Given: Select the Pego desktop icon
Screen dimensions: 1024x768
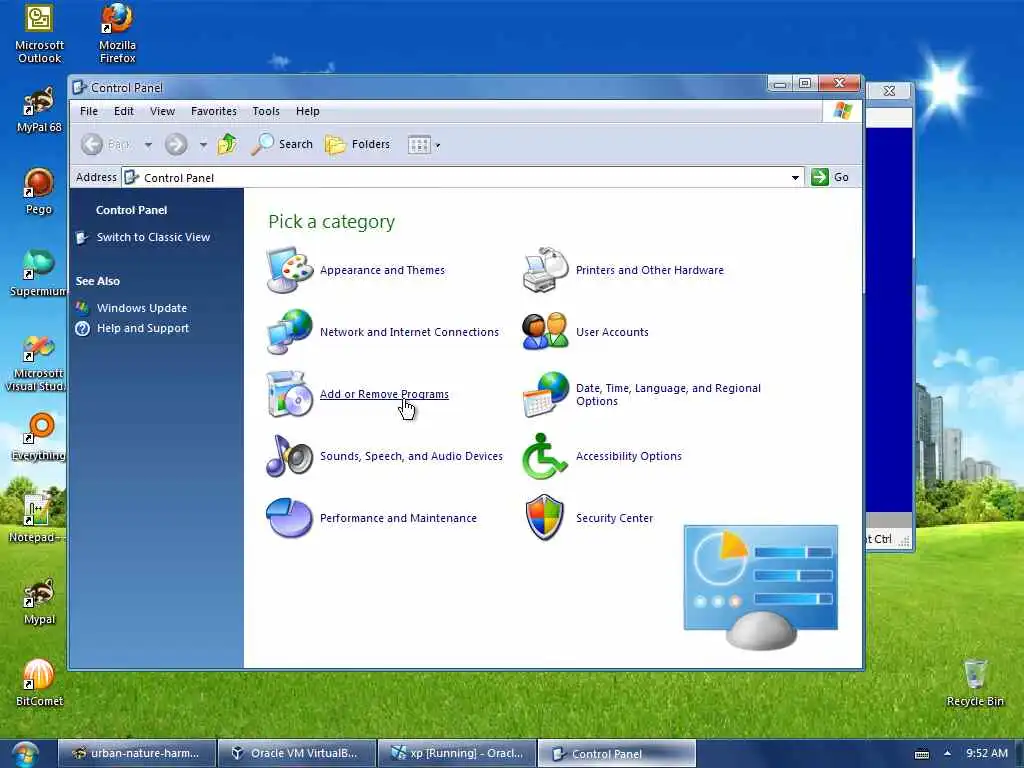Looking at the screenshot, I should pos(39,191).
